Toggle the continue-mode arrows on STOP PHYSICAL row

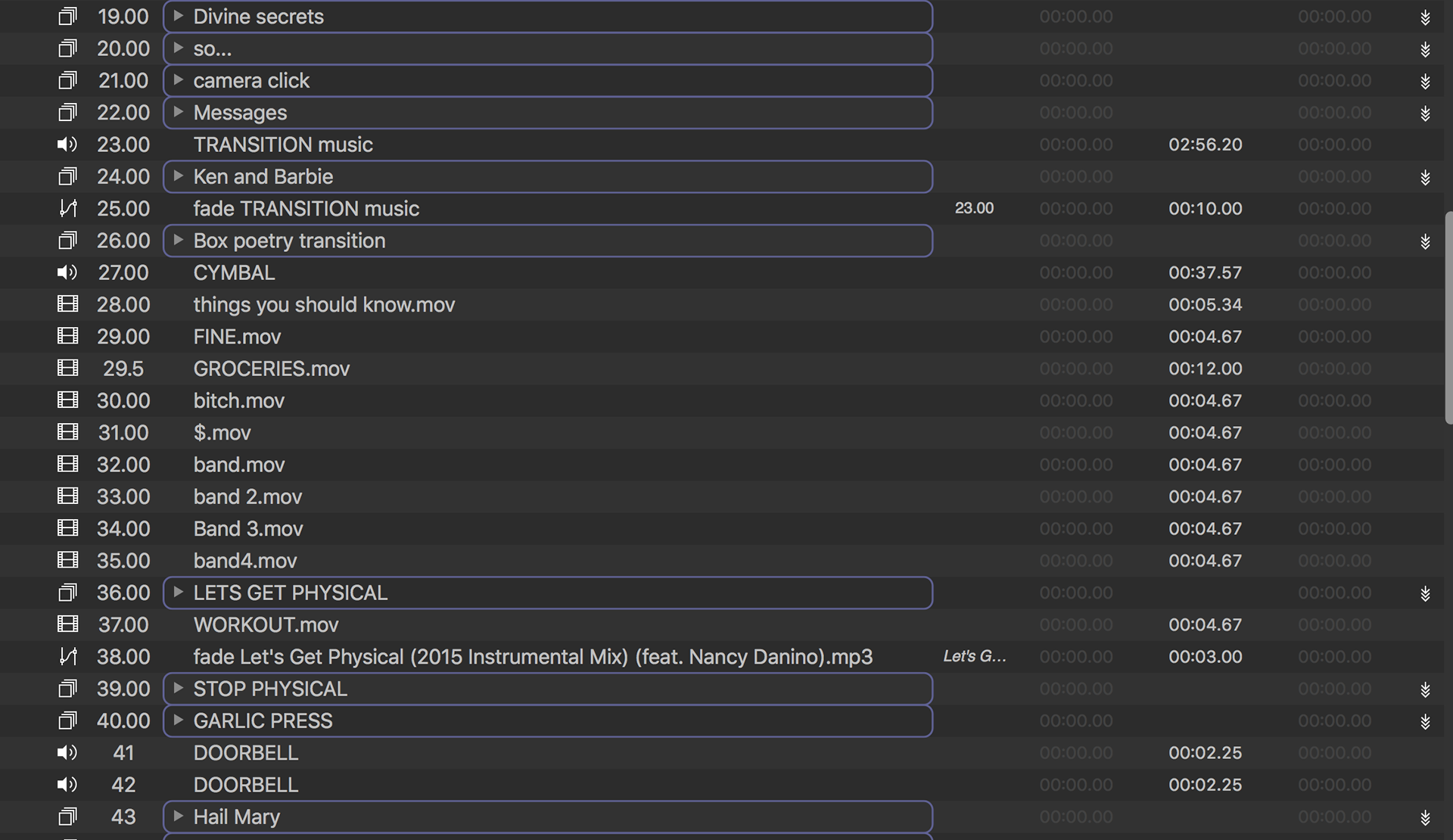pos(1425,689)
